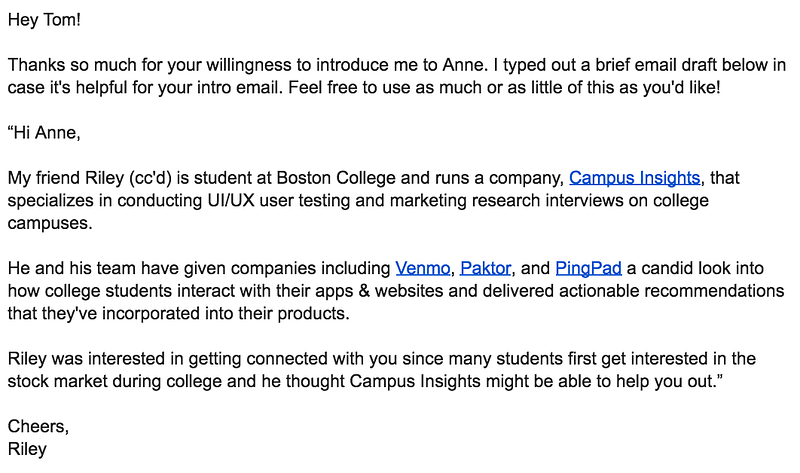
Task: Click the PingPad link
Action: (588, 268)
